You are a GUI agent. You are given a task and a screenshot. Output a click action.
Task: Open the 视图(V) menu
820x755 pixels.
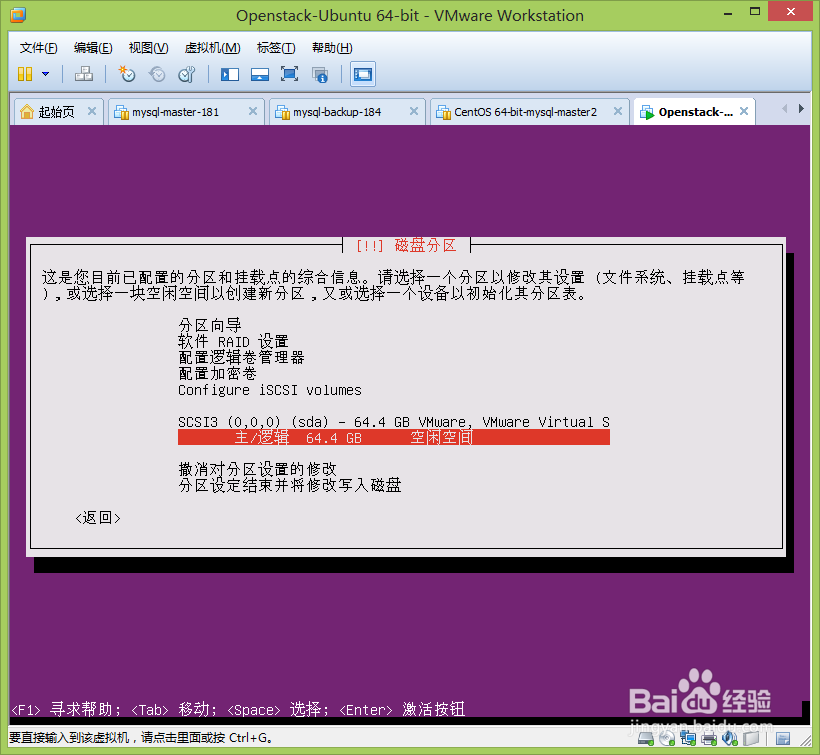tap(147, 47)
